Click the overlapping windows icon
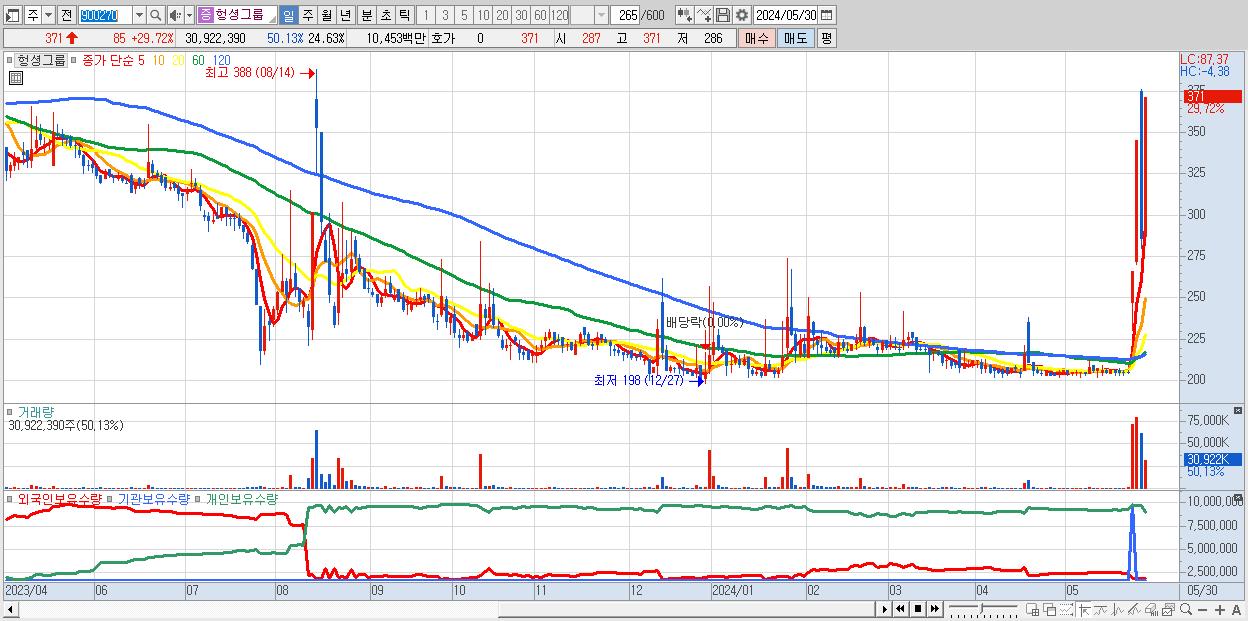 [x=1049, y=609]
